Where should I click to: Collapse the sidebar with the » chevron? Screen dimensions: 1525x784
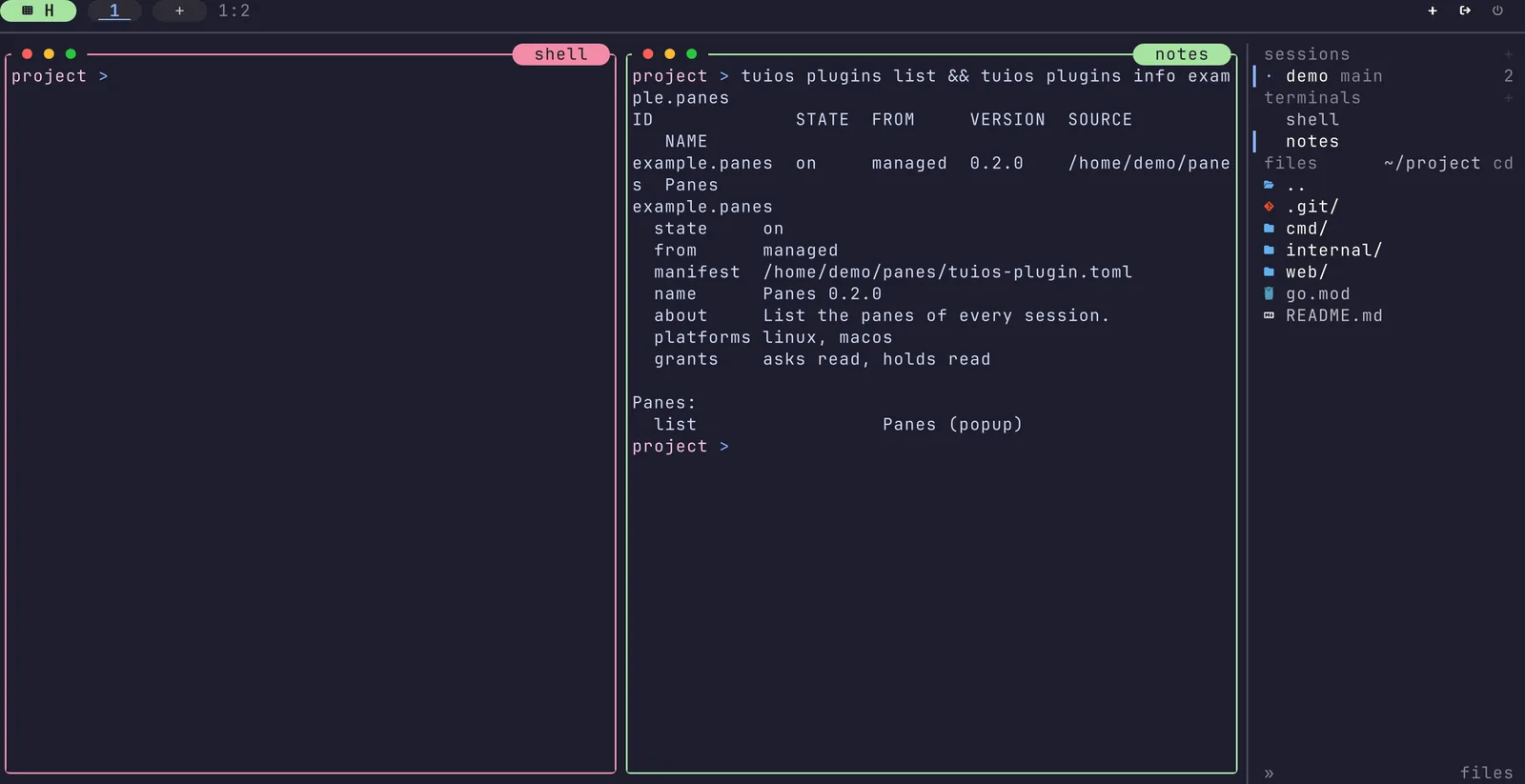point(1269,774)
